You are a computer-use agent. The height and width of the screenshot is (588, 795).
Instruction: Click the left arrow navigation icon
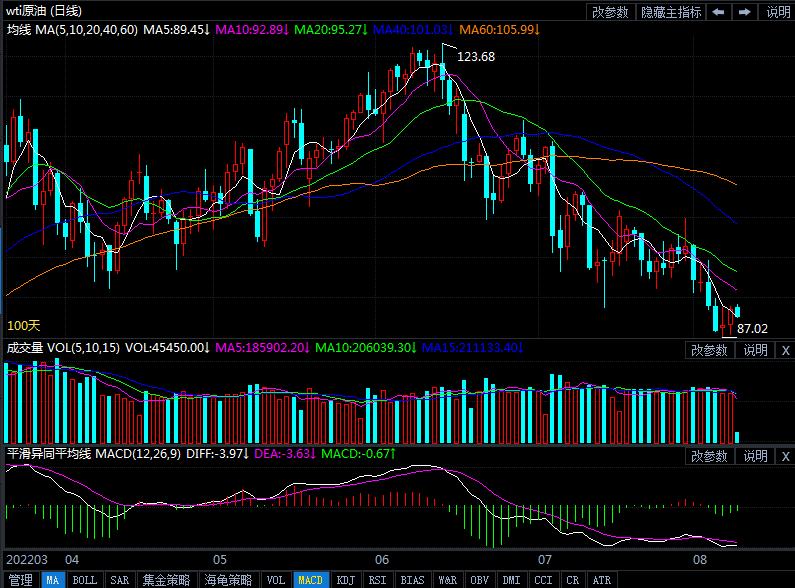click(719, 12)
